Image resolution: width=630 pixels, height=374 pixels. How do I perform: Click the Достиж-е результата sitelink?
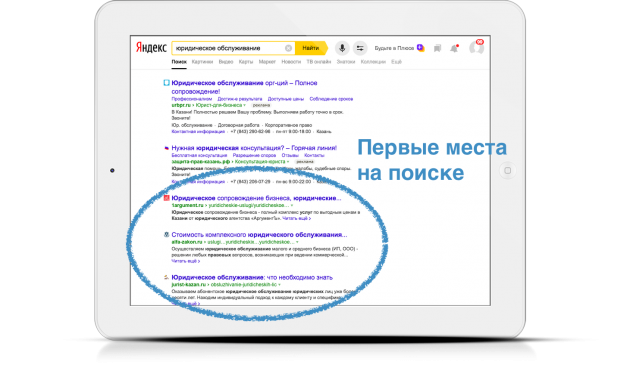point(240,99)
